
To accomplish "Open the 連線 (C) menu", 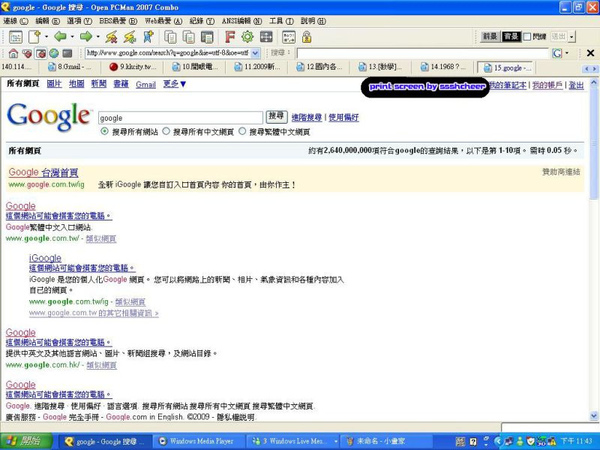I will click(x=16, y=21).
